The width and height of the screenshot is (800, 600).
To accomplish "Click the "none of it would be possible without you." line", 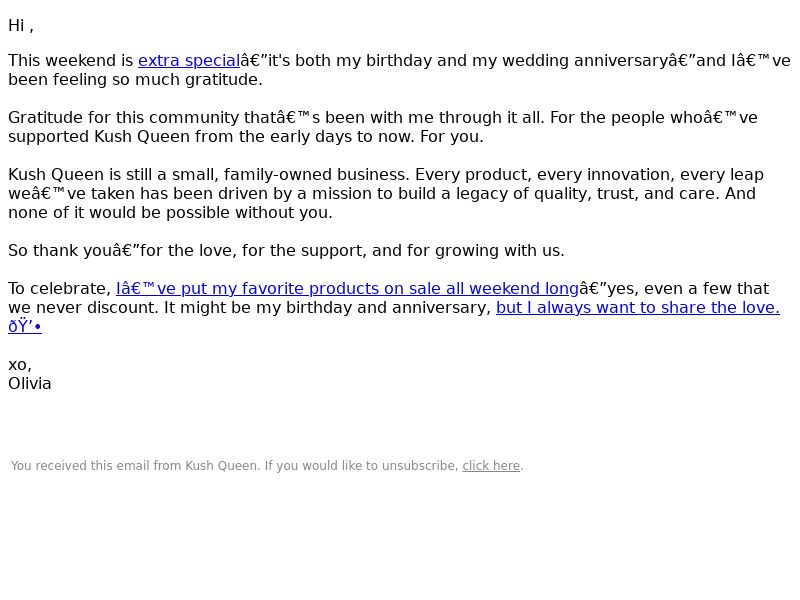I will pos(170,213).
